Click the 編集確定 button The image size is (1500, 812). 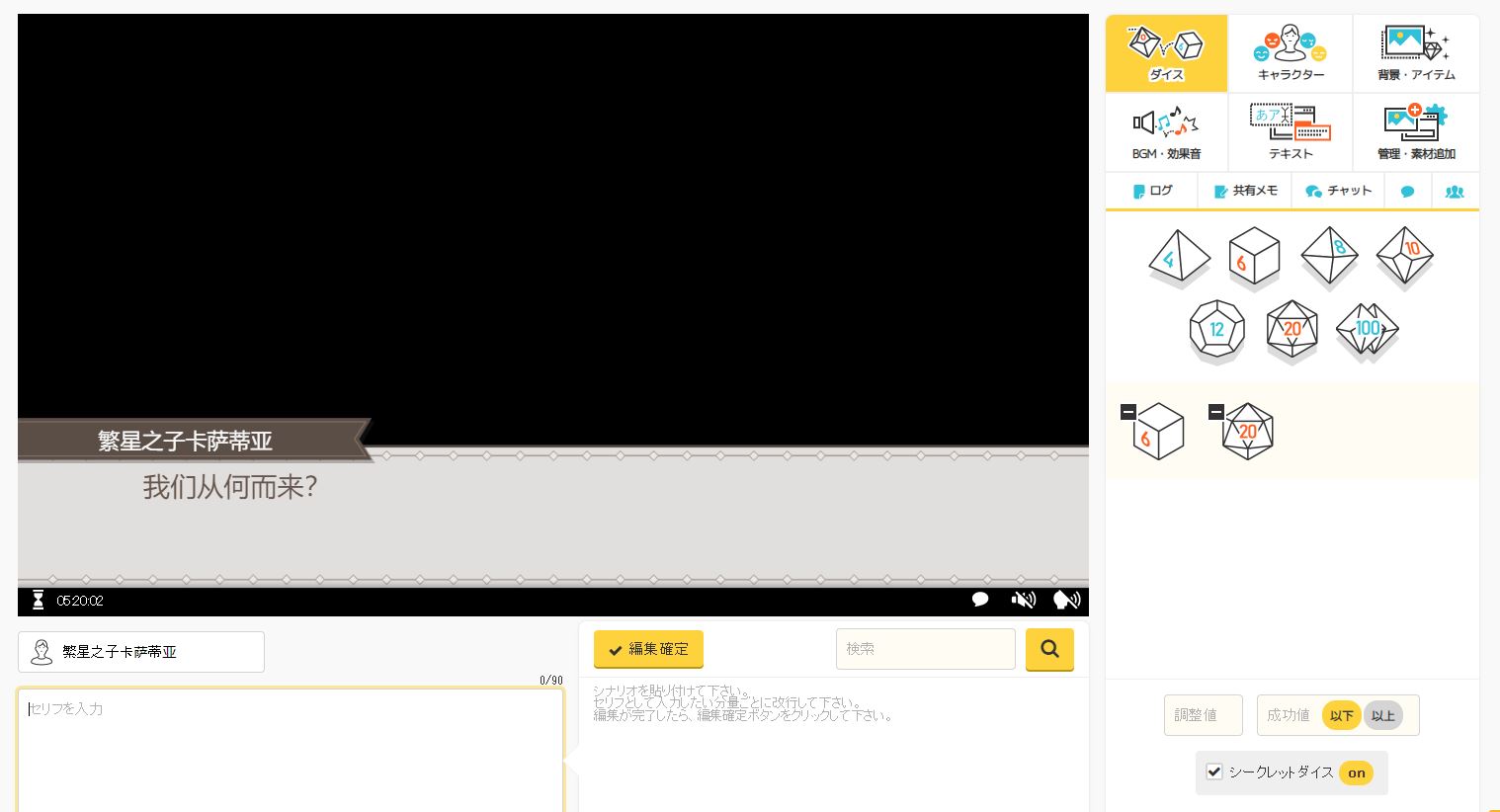[648, 649]
